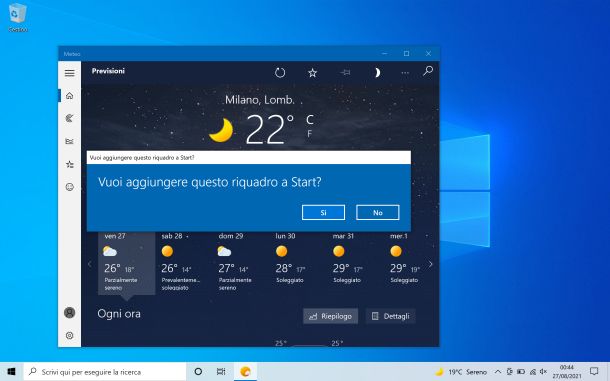This screenshot has width=610, height=381.
Task: Go to the Home forecast sidebar icon
Action: click(70, 96)
